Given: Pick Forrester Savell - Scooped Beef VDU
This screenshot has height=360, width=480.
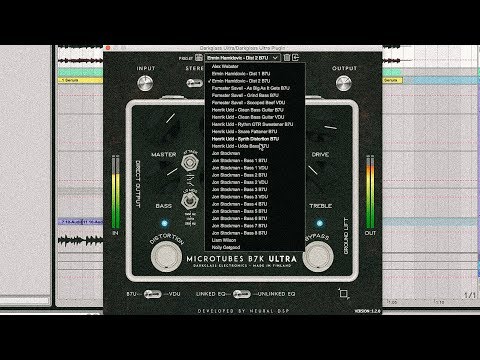Looking at the screenshot, I should (255, 103).
